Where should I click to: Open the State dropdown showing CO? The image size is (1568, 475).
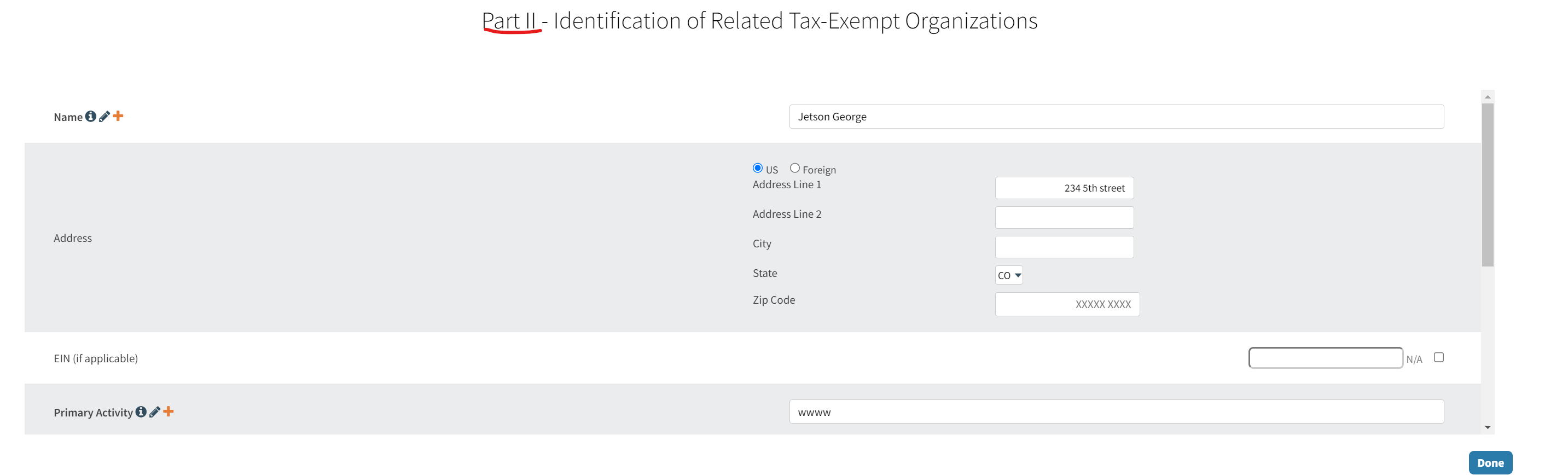tap(1009, 275)
